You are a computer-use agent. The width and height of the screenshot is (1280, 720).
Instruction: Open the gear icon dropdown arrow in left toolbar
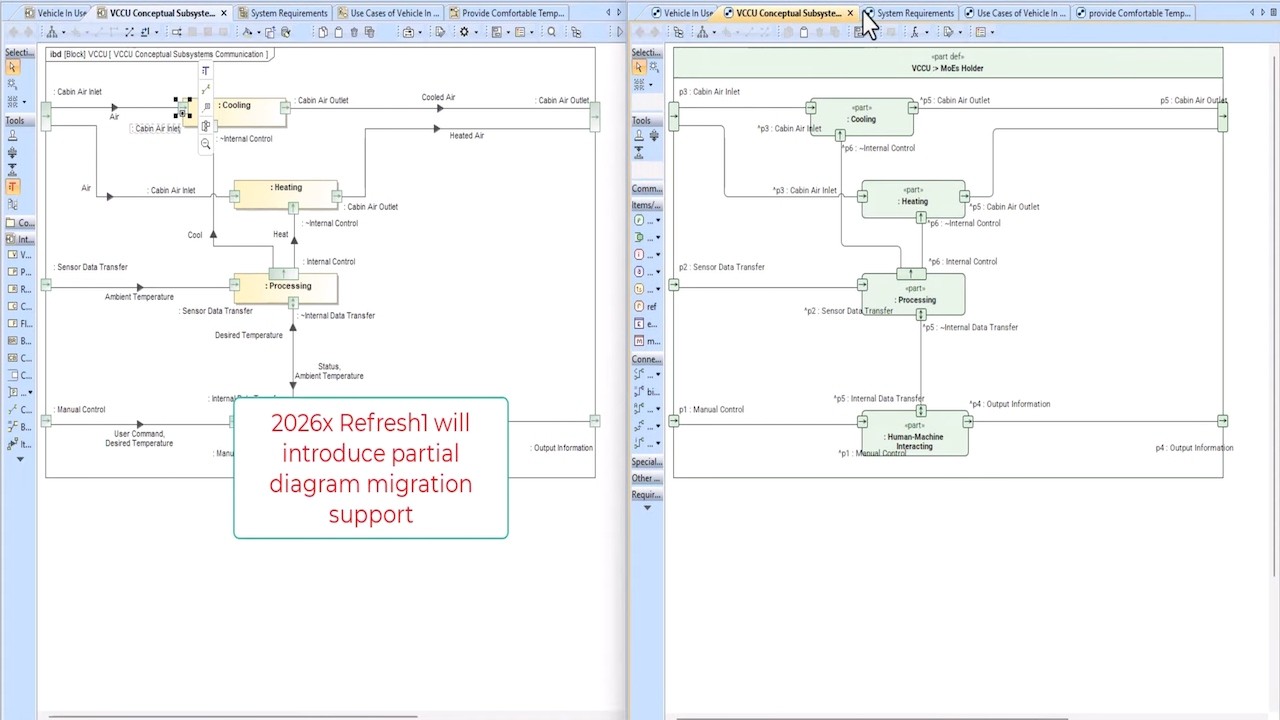tap(476, 33)
